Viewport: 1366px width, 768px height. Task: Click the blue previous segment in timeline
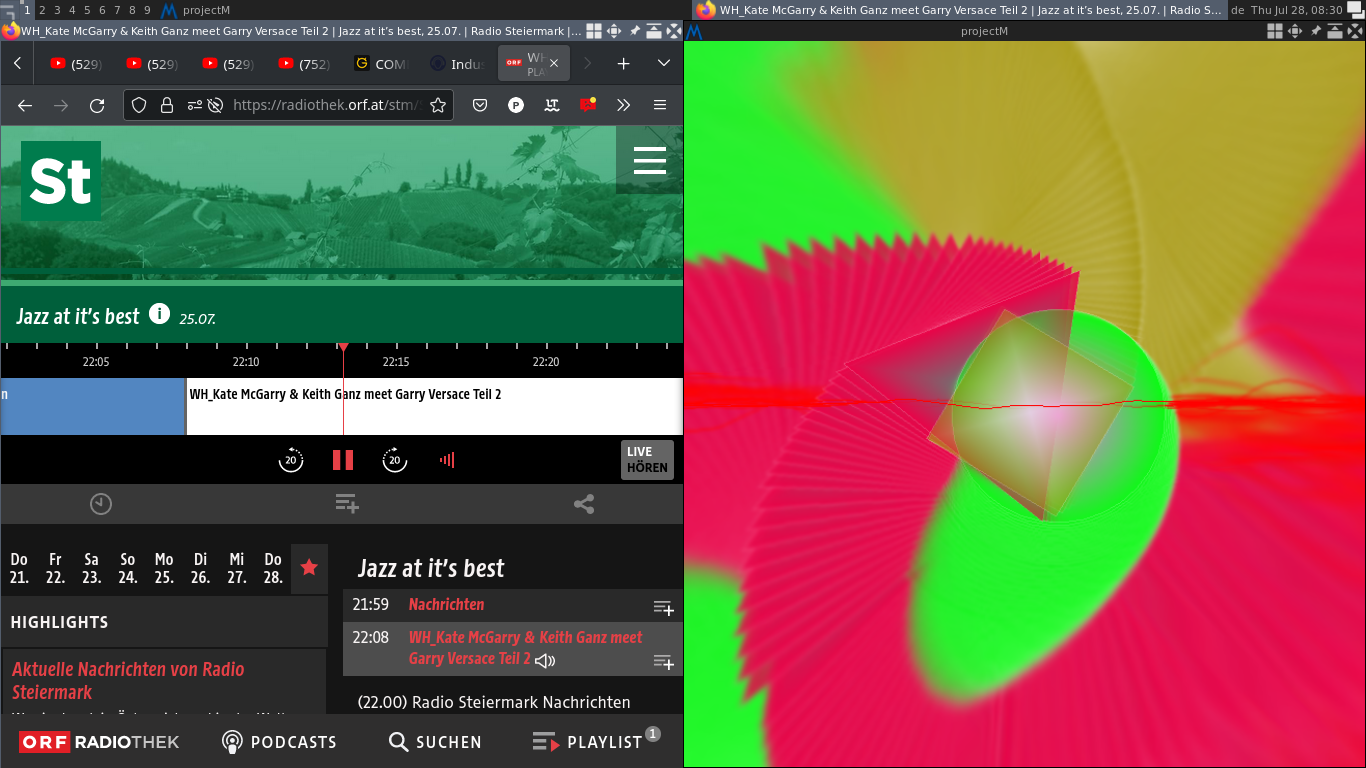click(x=93, y=406)
